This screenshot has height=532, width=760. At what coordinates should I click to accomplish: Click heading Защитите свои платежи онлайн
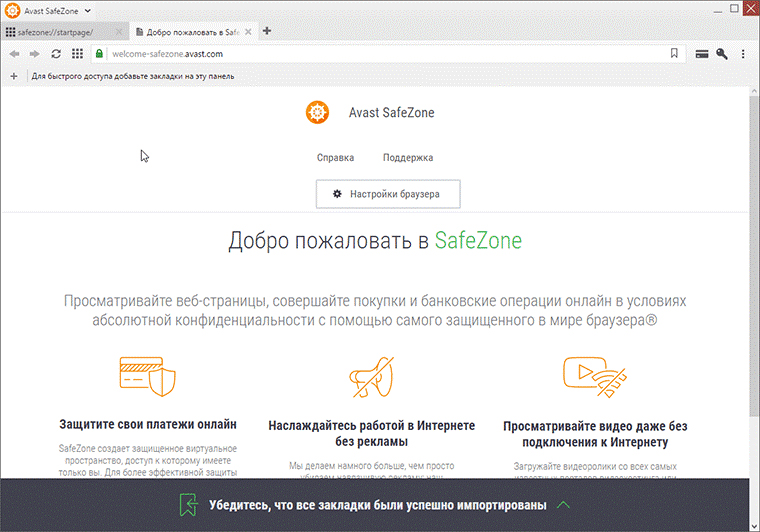pyautogui.click(x=148, y=424)
